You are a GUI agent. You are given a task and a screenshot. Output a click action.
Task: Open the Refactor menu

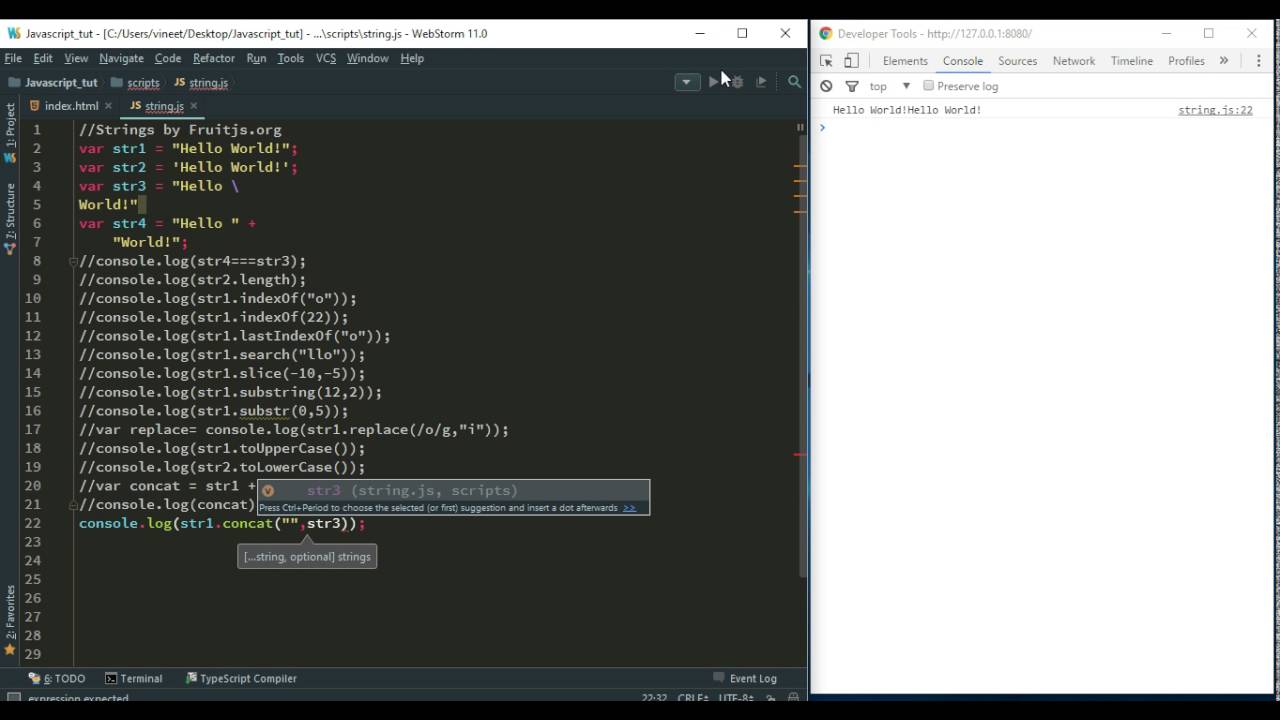tap(214, 58)
